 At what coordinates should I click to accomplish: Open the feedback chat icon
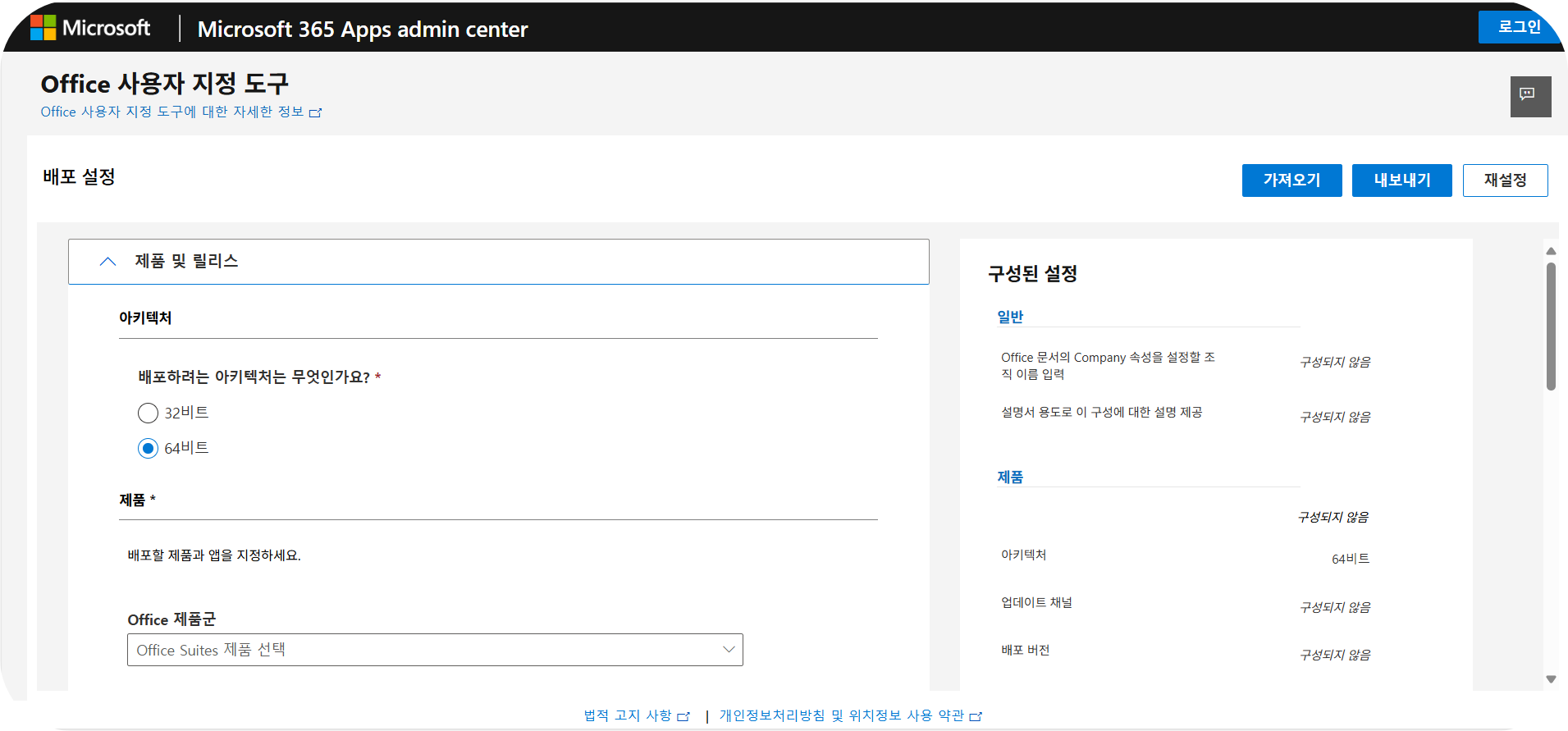pyautogui.click(x=1530, y=96)
